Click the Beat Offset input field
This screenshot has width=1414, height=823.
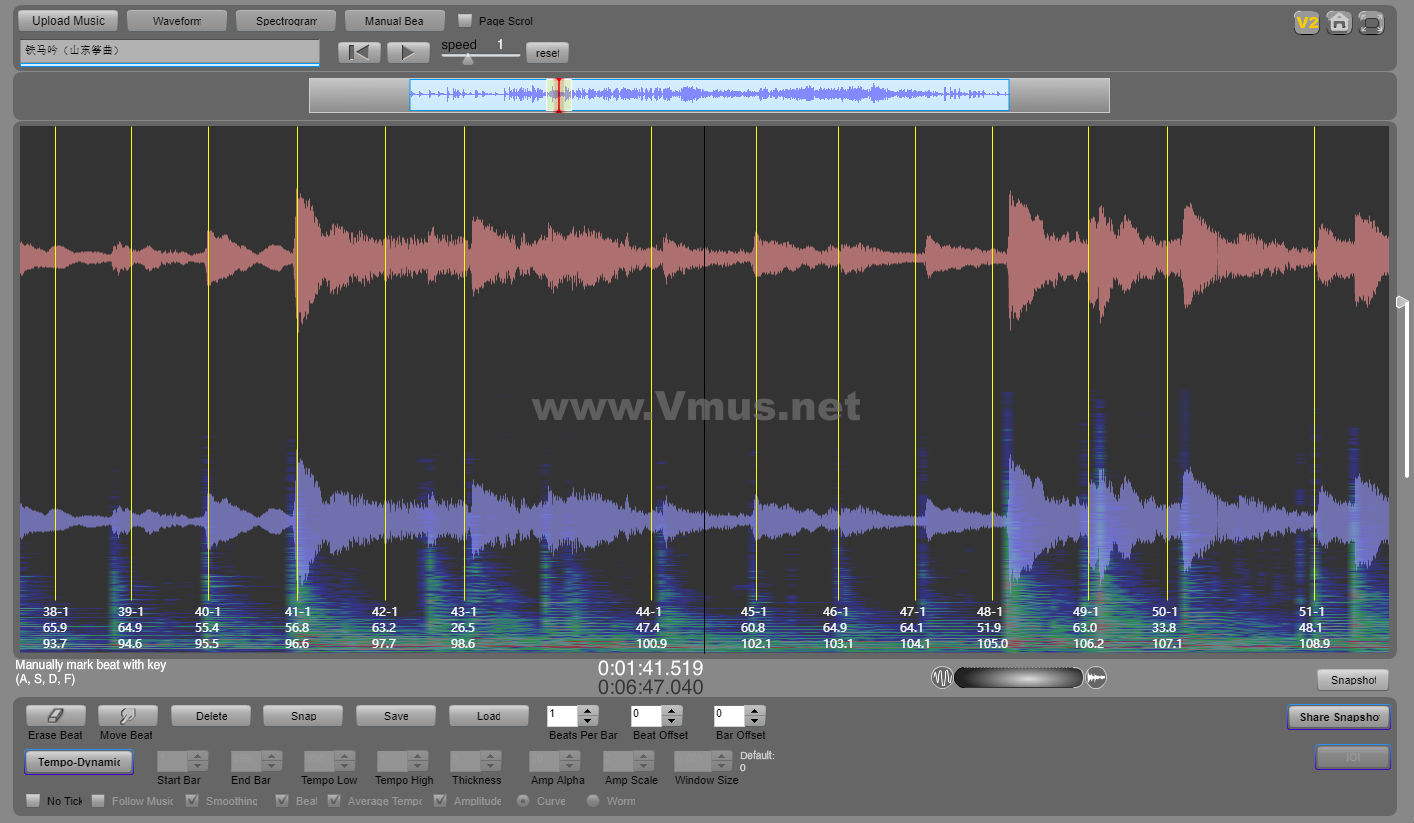[x=646, y=716]
